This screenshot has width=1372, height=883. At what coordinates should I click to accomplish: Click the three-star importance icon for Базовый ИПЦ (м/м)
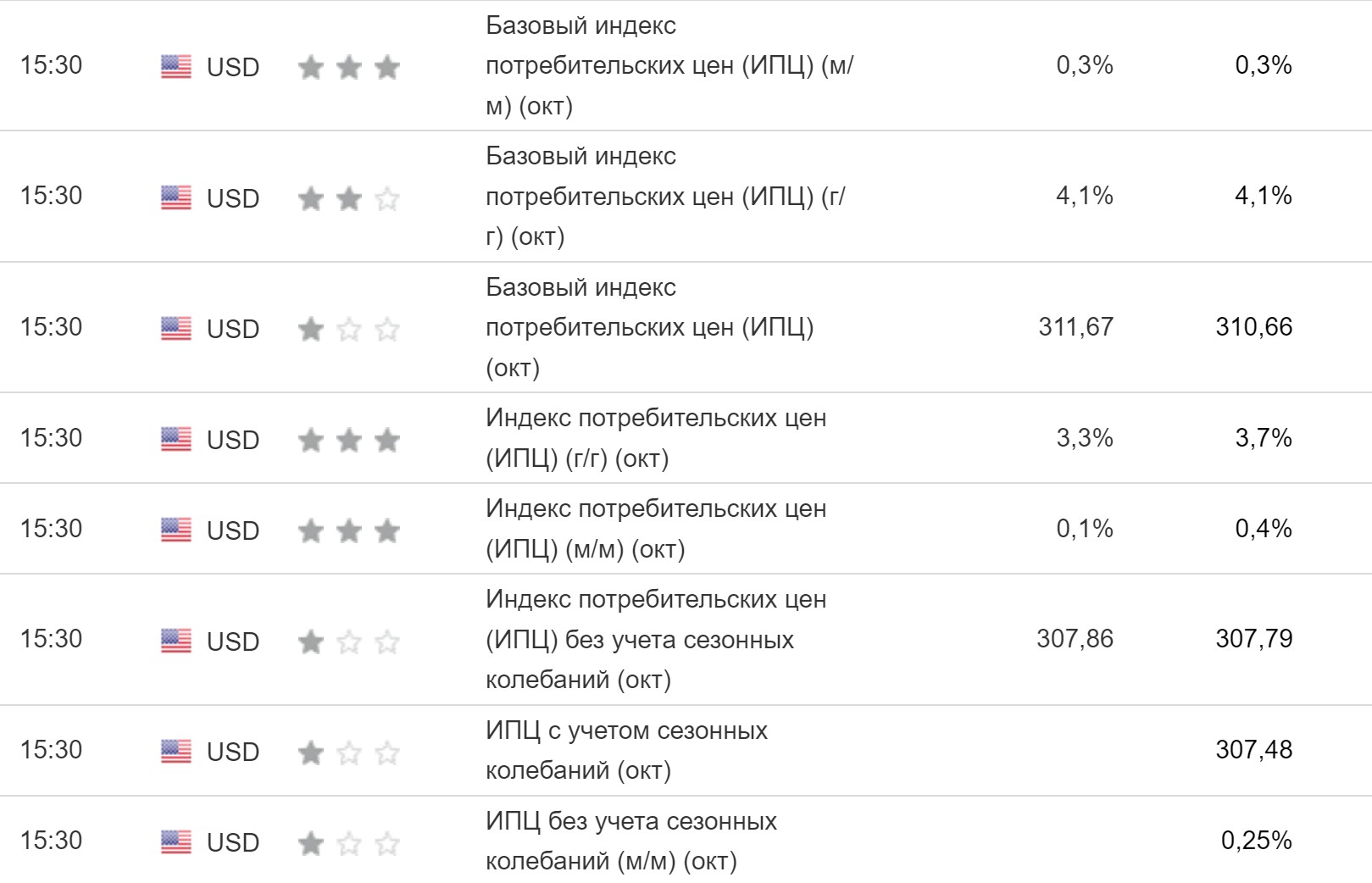348,67
